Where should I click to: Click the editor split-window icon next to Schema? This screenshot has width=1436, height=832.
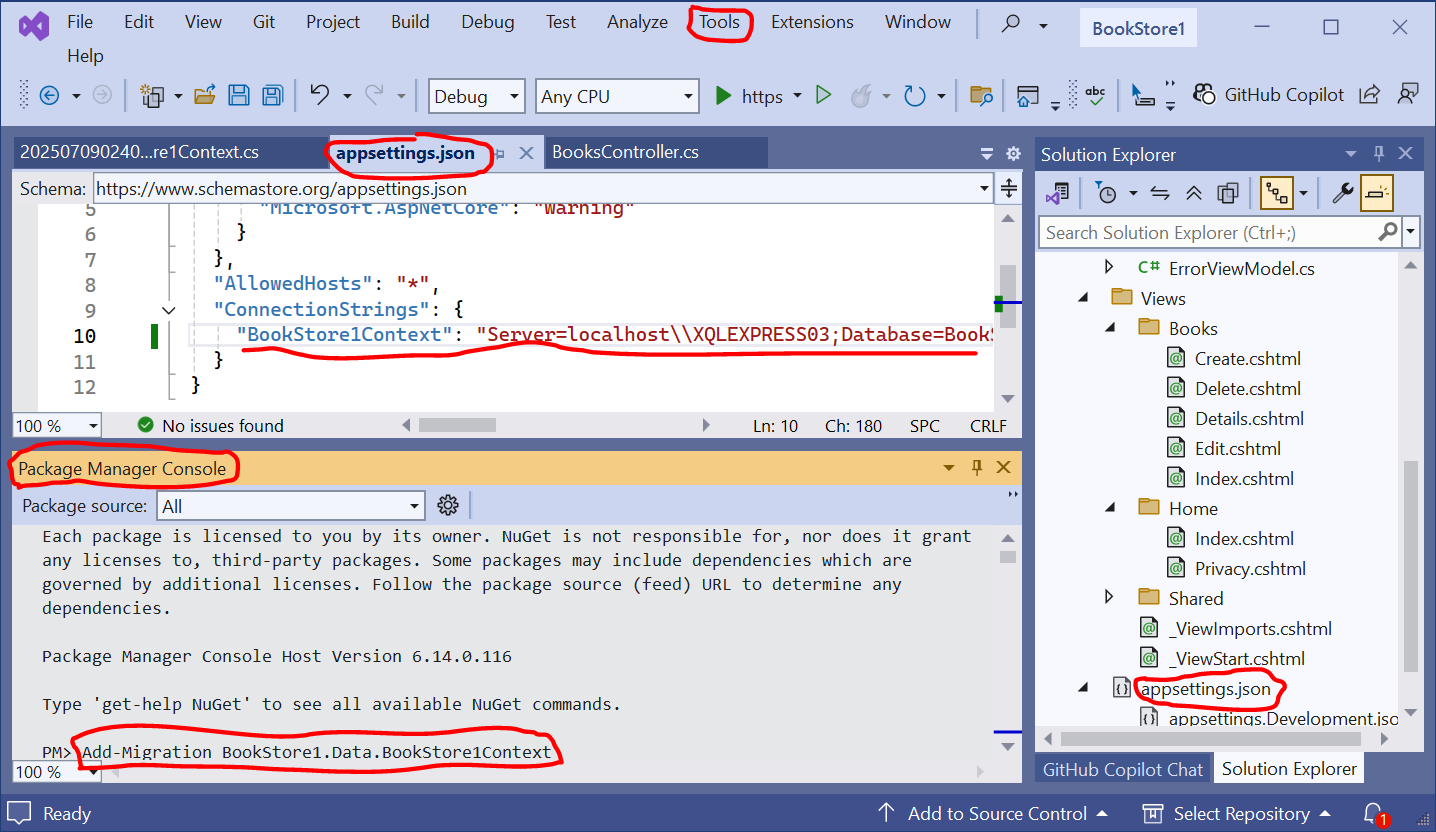tap(1009, 188)
